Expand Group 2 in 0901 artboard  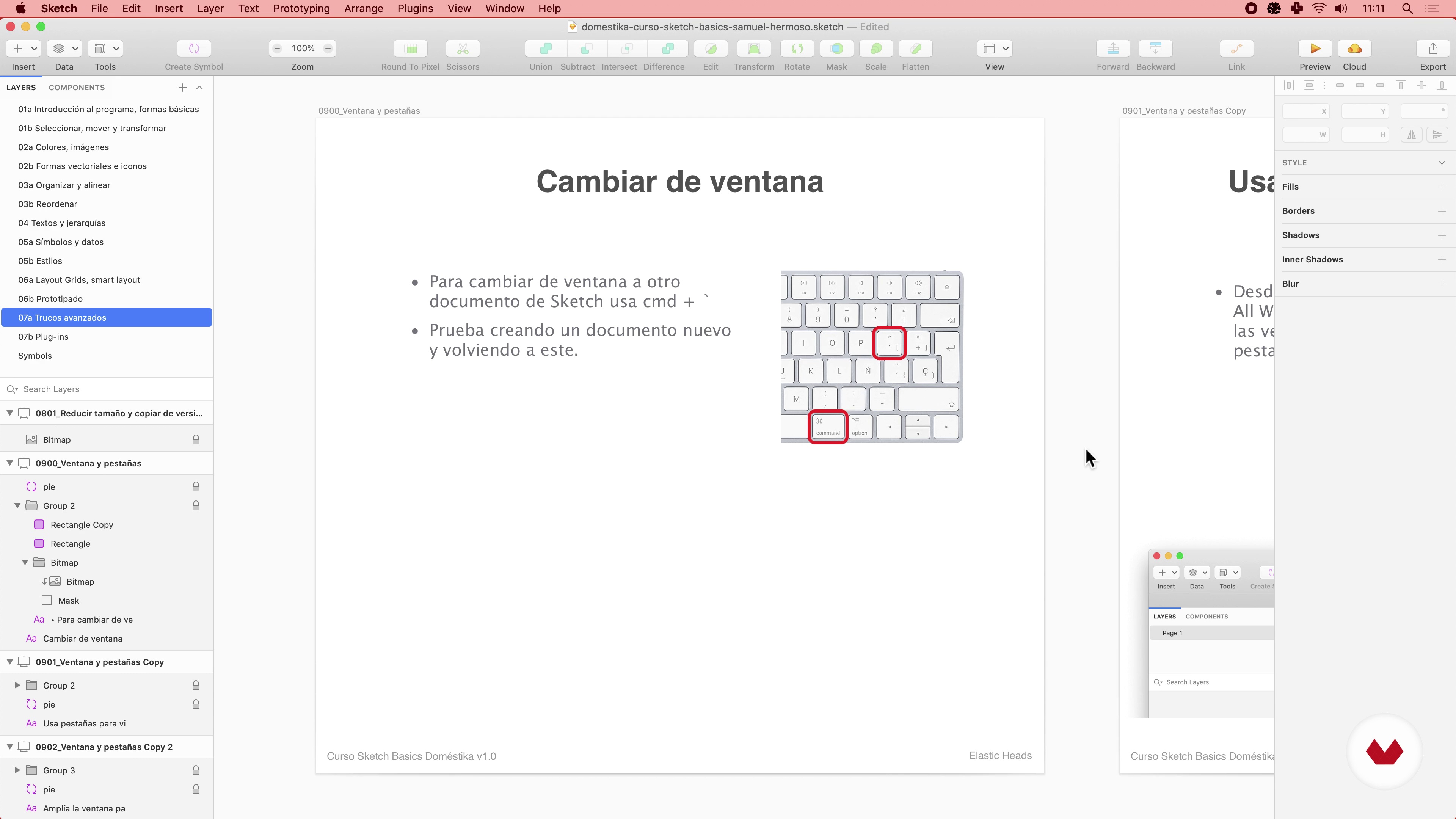(x=17, y=685)
